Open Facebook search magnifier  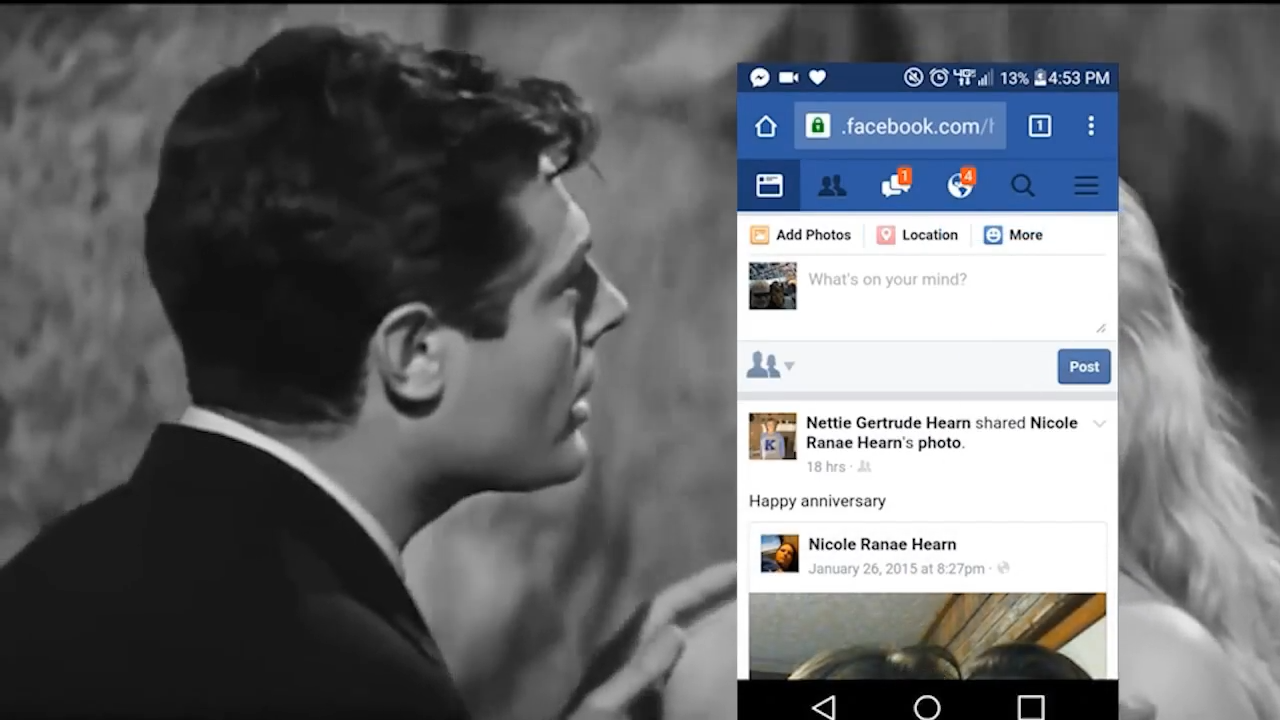1022,186
